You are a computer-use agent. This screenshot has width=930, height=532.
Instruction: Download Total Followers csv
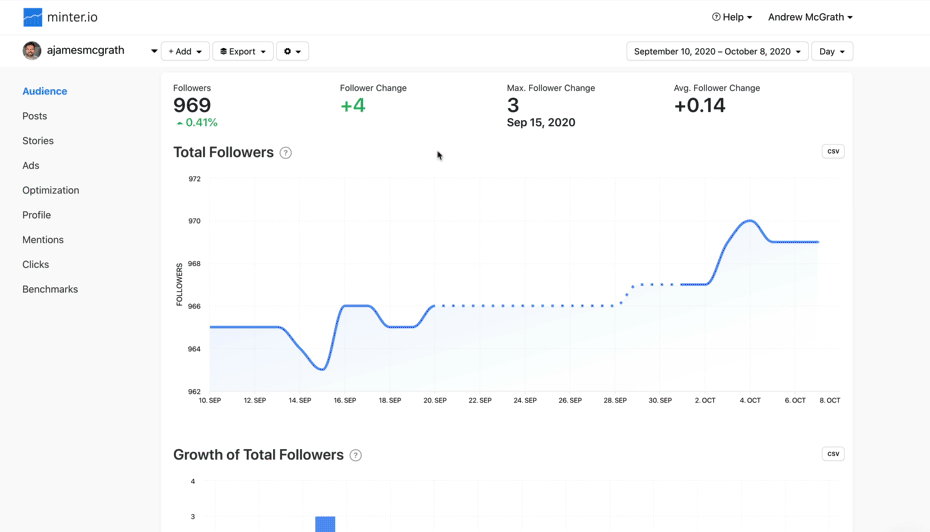pos(832,151)
